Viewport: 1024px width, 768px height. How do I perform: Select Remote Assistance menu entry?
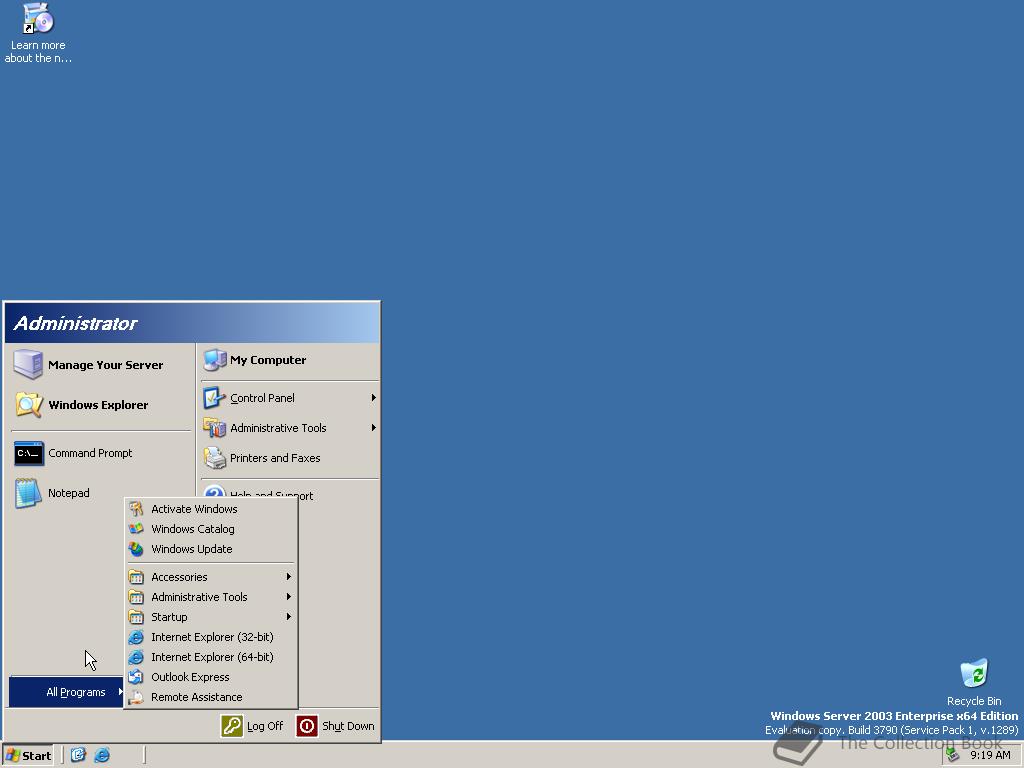(x=211, y=697)
